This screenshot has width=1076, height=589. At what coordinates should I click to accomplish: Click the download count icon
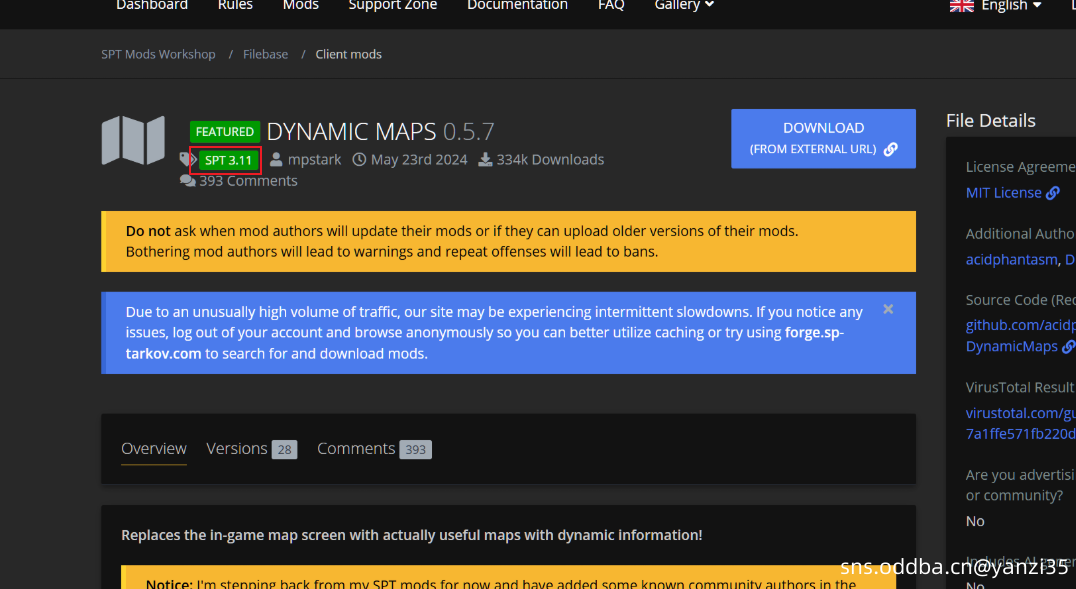(485, 160)
